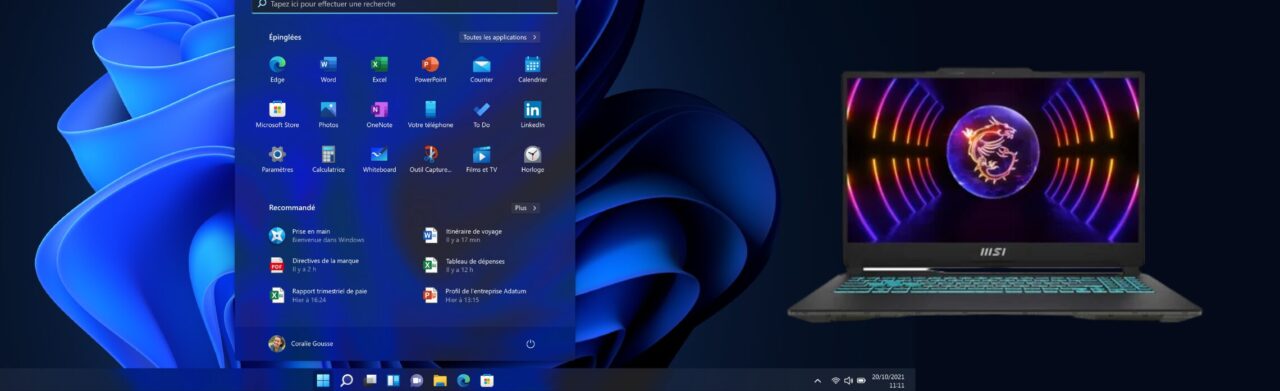Screen dimensions: 1280x391
Task: Click the MSI laptop image
Action: pyautogui.click(x=994, y=195)
